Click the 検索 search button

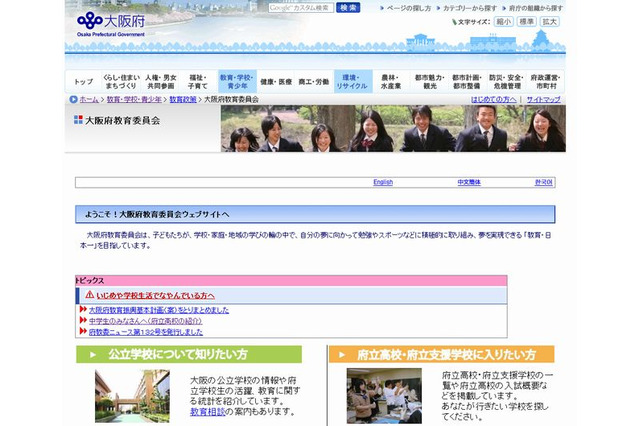[348, 8]
